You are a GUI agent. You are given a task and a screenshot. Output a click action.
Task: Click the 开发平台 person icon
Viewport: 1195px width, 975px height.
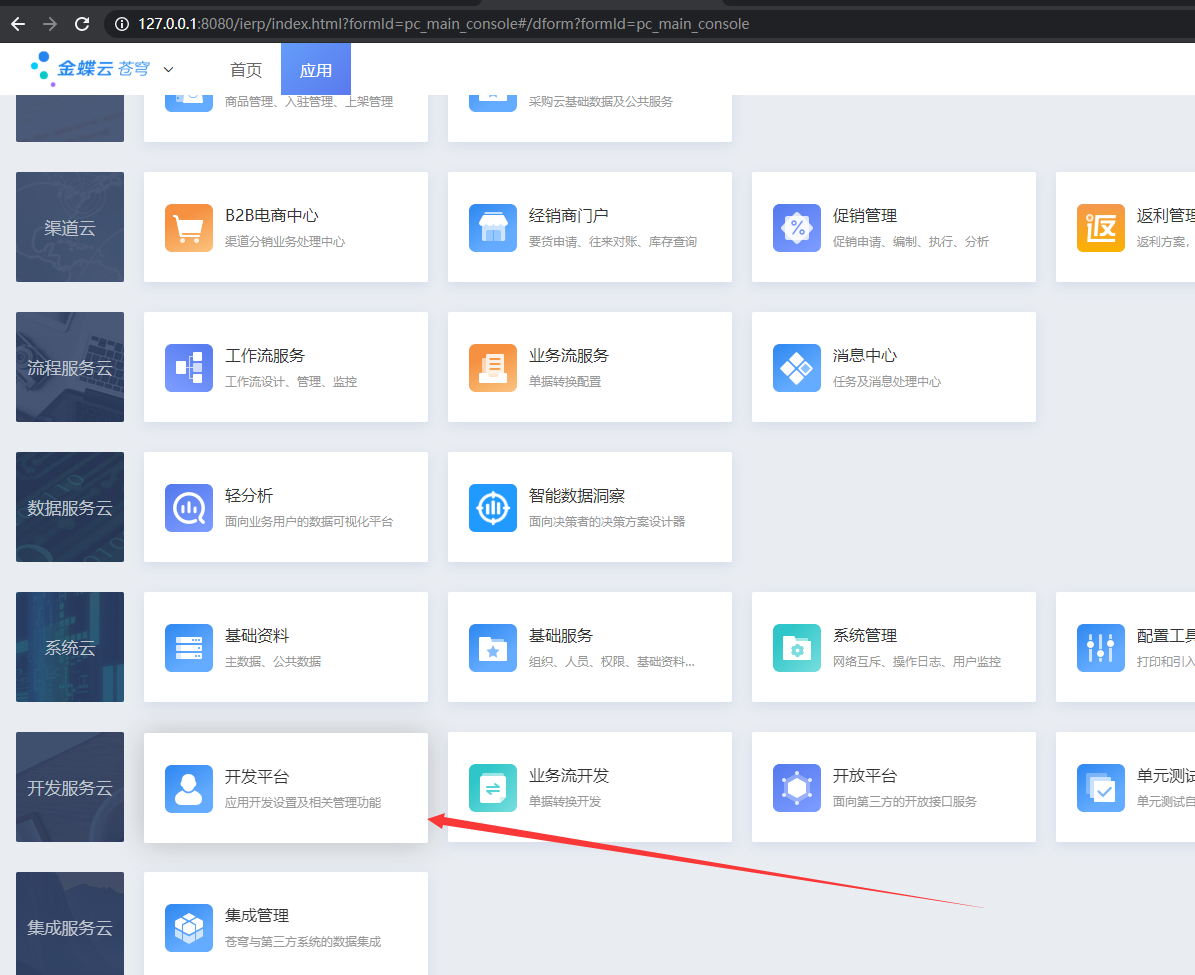(x=188, y=789)
